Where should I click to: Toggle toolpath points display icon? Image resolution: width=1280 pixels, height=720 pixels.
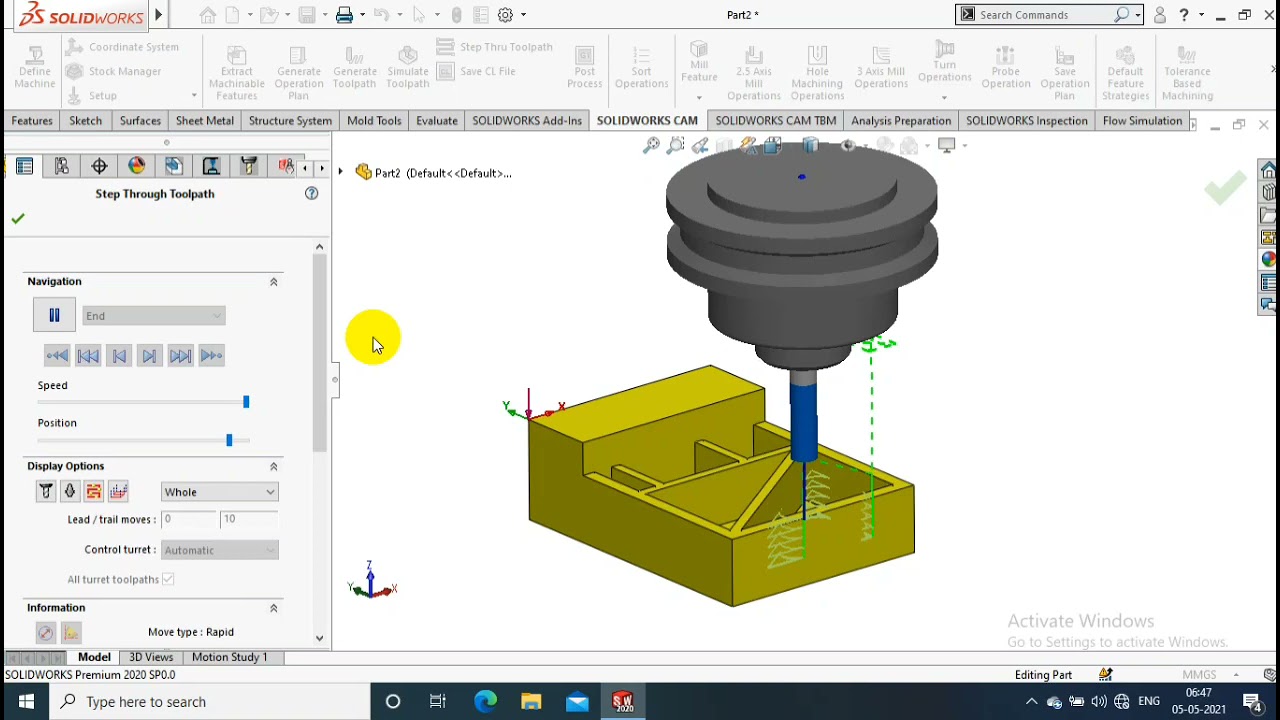(x=118, y=491)
